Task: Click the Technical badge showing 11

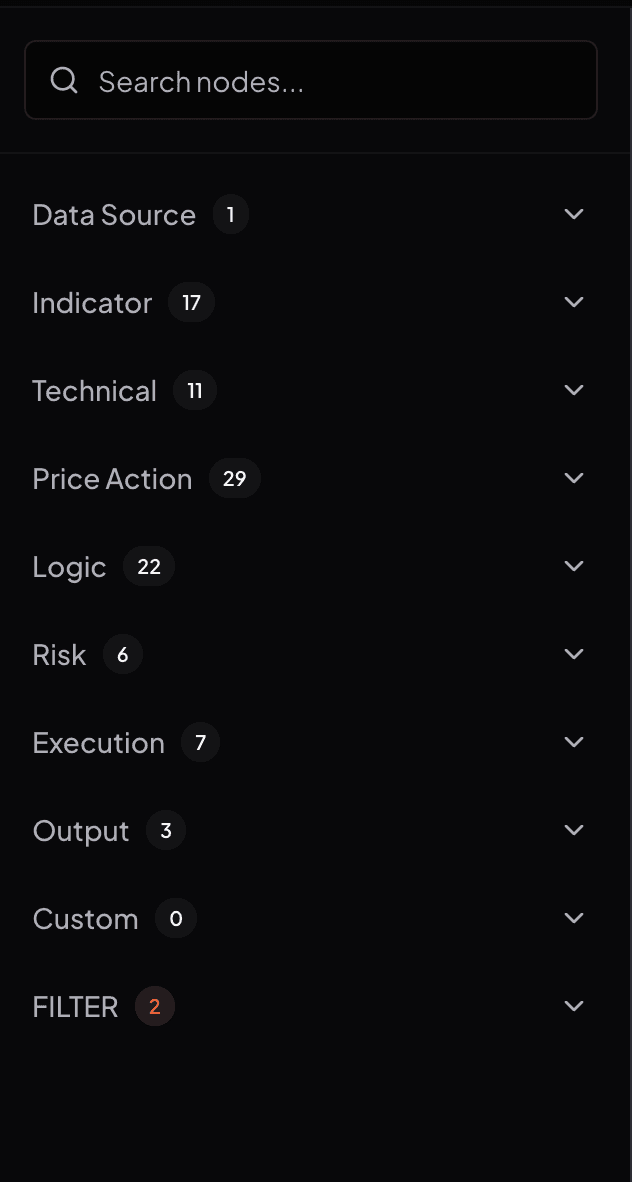Action: tap(194, 391)
